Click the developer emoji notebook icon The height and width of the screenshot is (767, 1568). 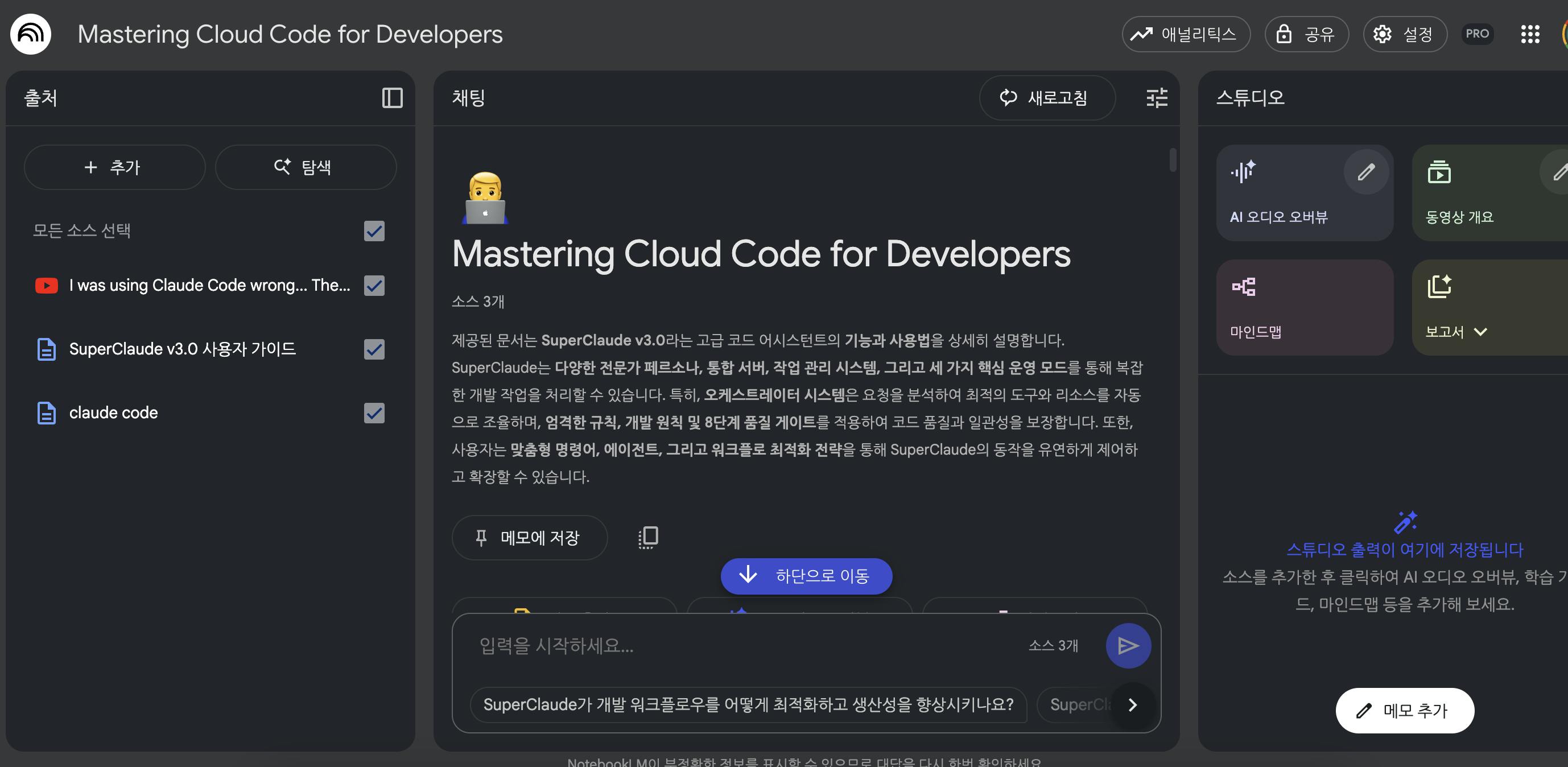point(485,198)
